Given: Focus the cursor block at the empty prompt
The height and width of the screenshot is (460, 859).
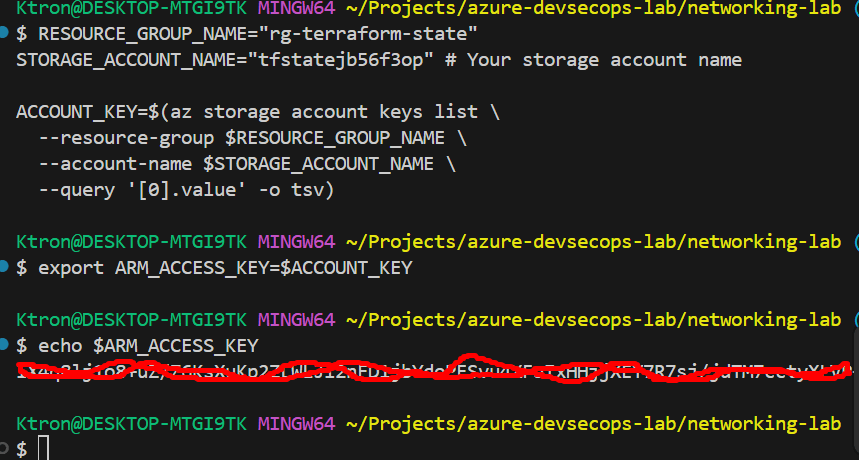Looking at the screenshot, I should [43, 450].
